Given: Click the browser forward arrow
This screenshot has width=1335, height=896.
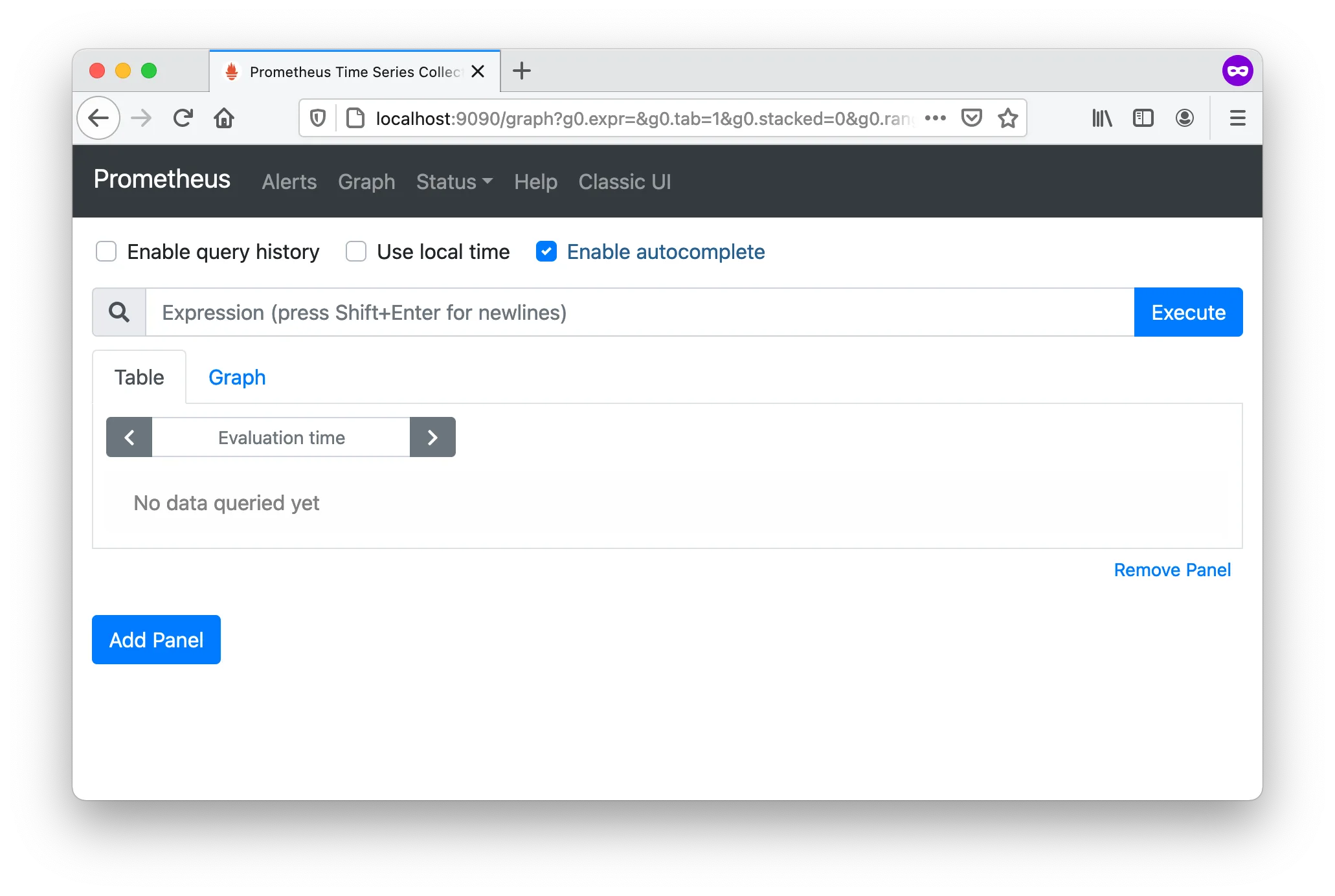Looking at the screenshot, I should click(140, 118).
